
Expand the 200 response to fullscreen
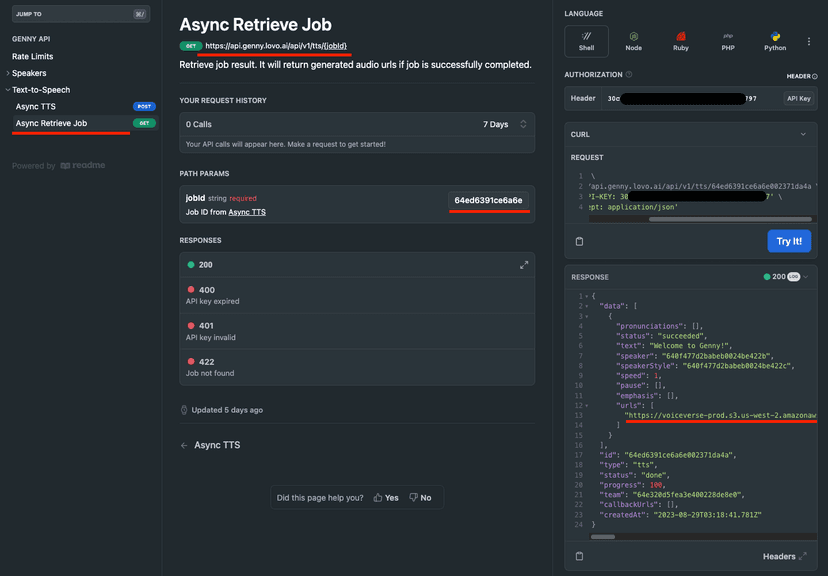[525, 266]
